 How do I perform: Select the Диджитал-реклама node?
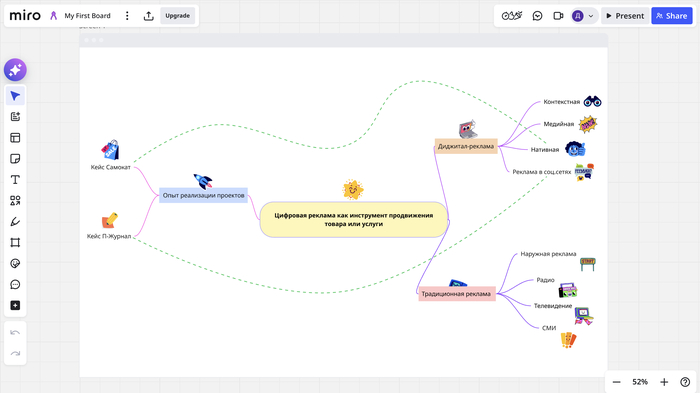point(466,146)
